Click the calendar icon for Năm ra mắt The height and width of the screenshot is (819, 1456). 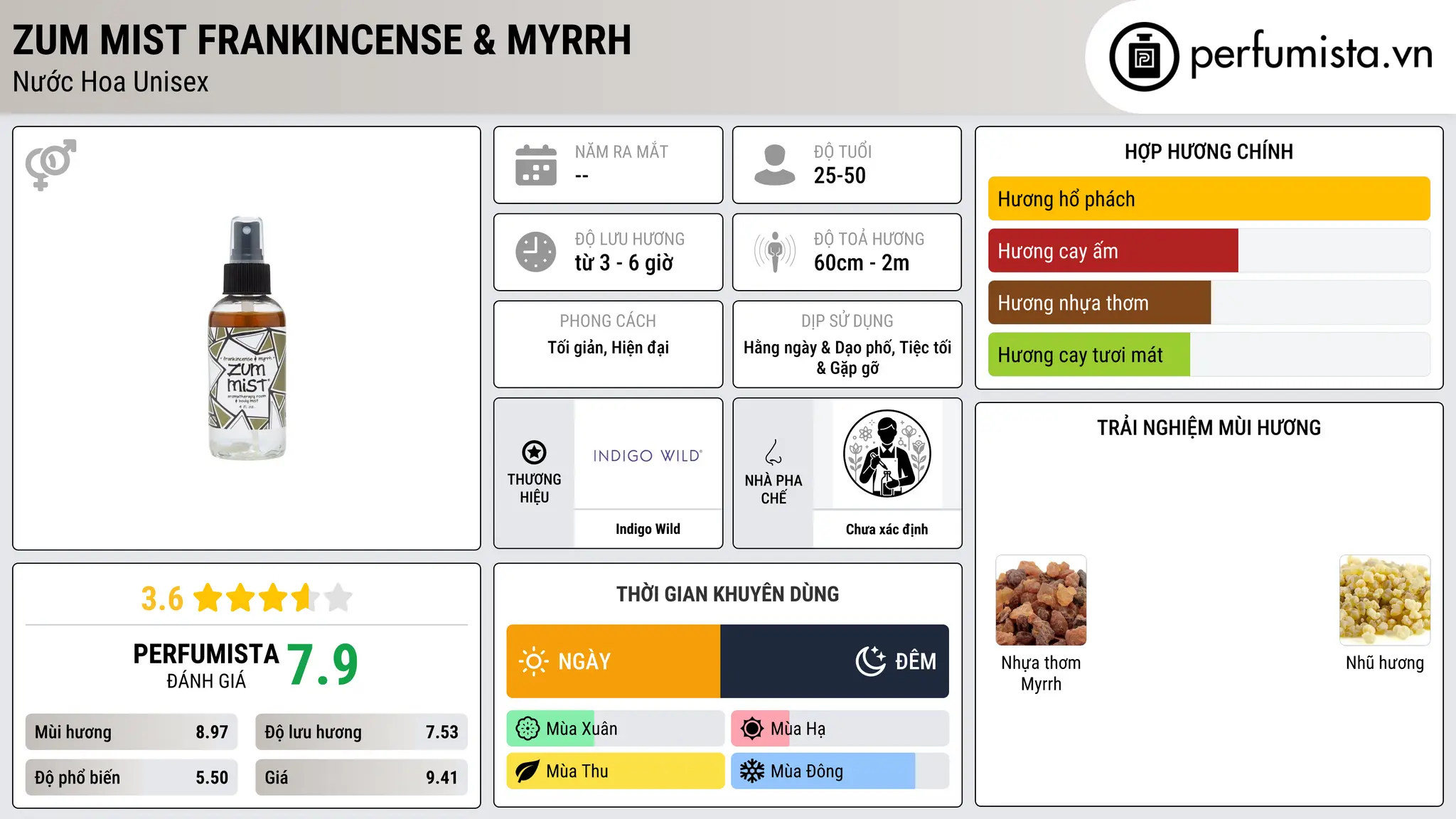coord(536,165)
